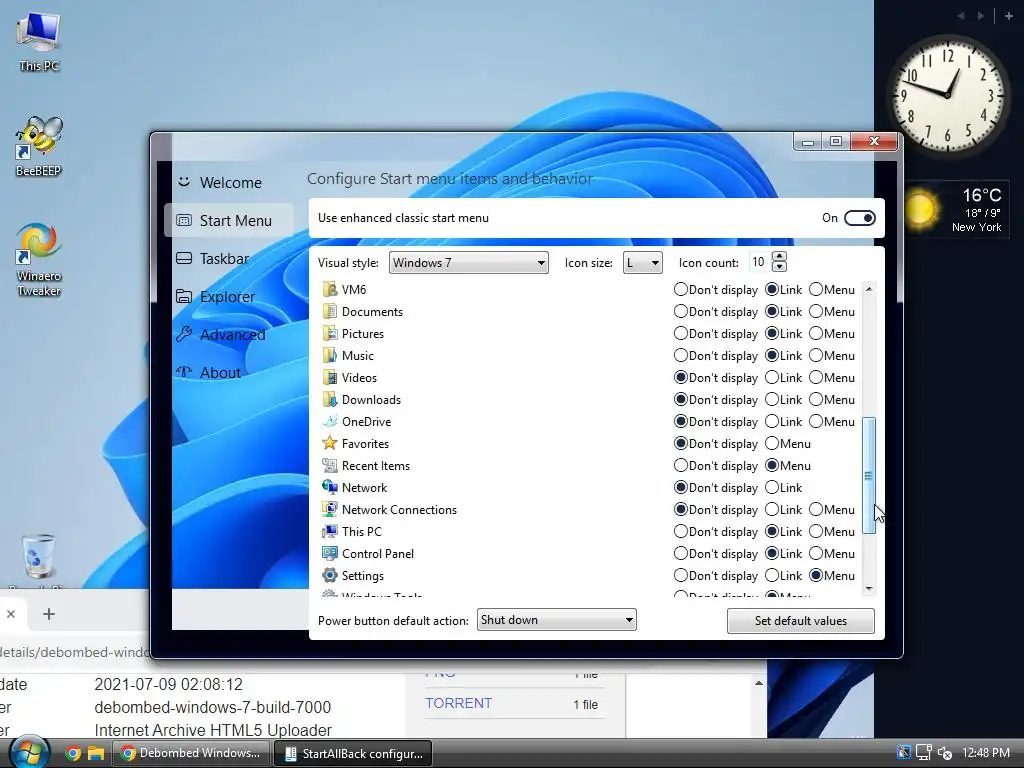Set Settings to Link

[772, 575]
